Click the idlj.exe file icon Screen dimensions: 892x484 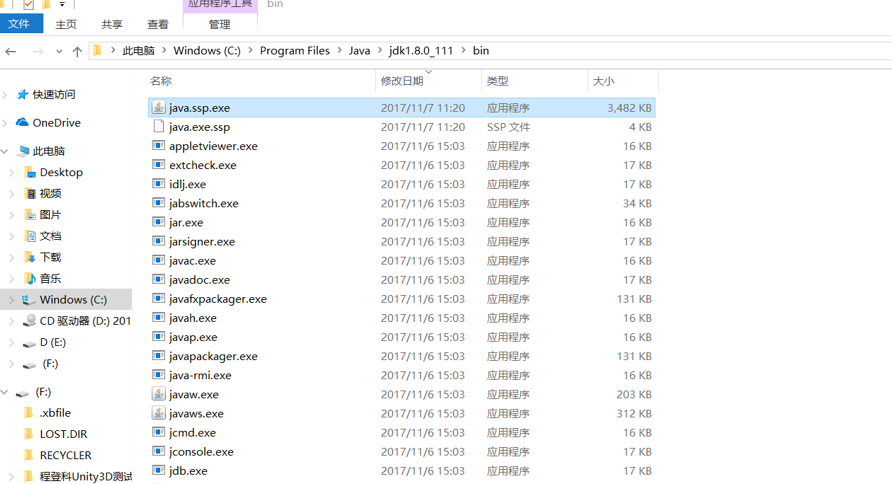159,184
